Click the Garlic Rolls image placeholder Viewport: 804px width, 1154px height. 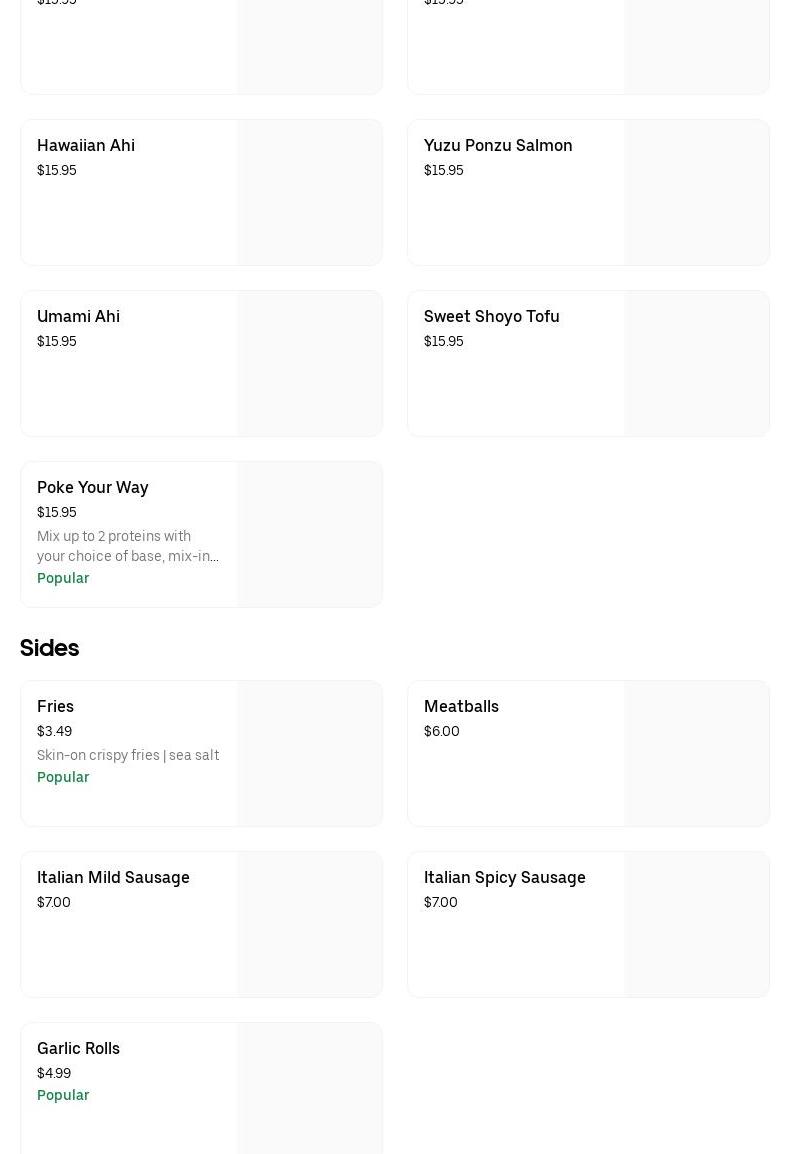pos(309,1090)
